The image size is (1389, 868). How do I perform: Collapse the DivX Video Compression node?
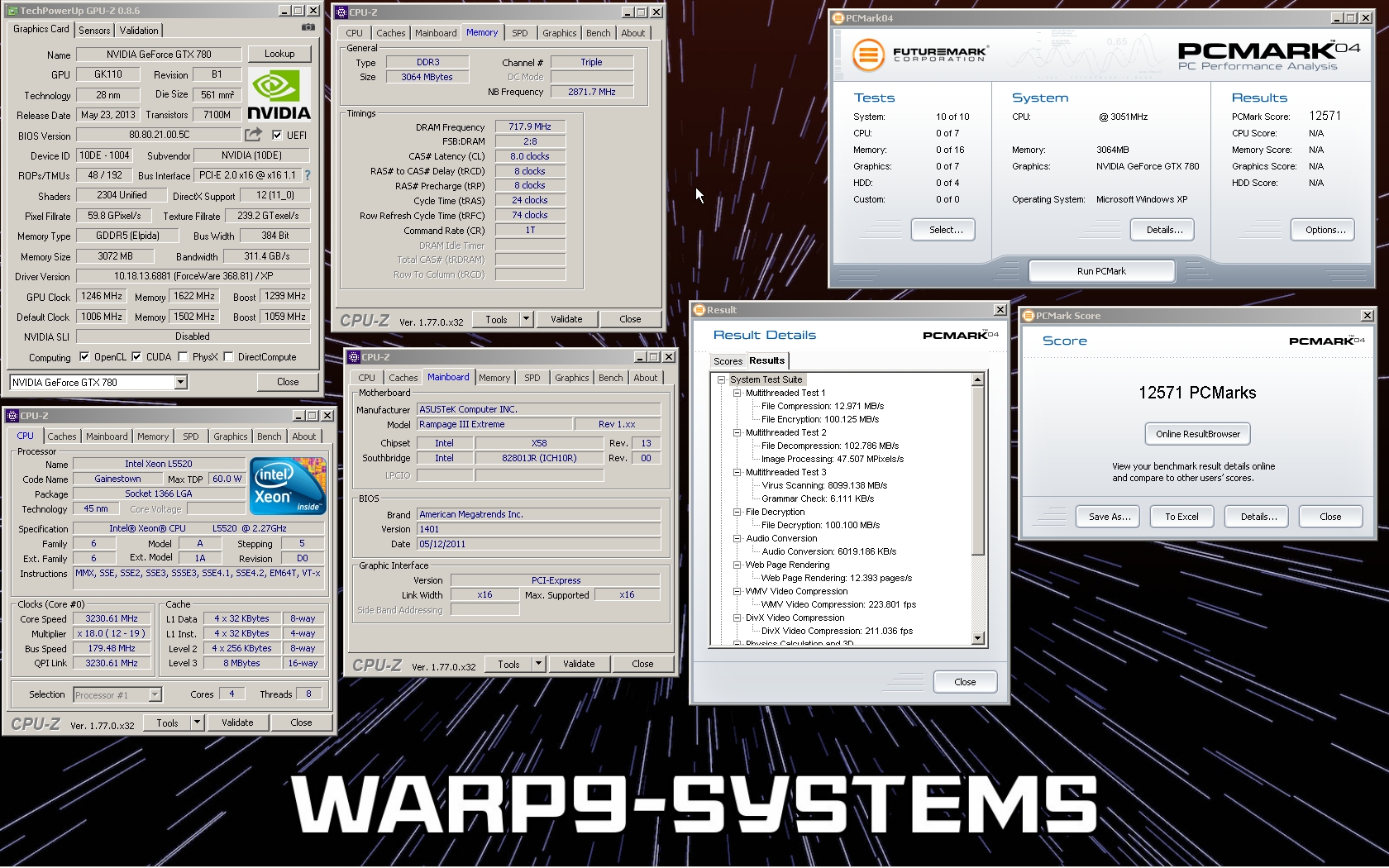point(737,618)
